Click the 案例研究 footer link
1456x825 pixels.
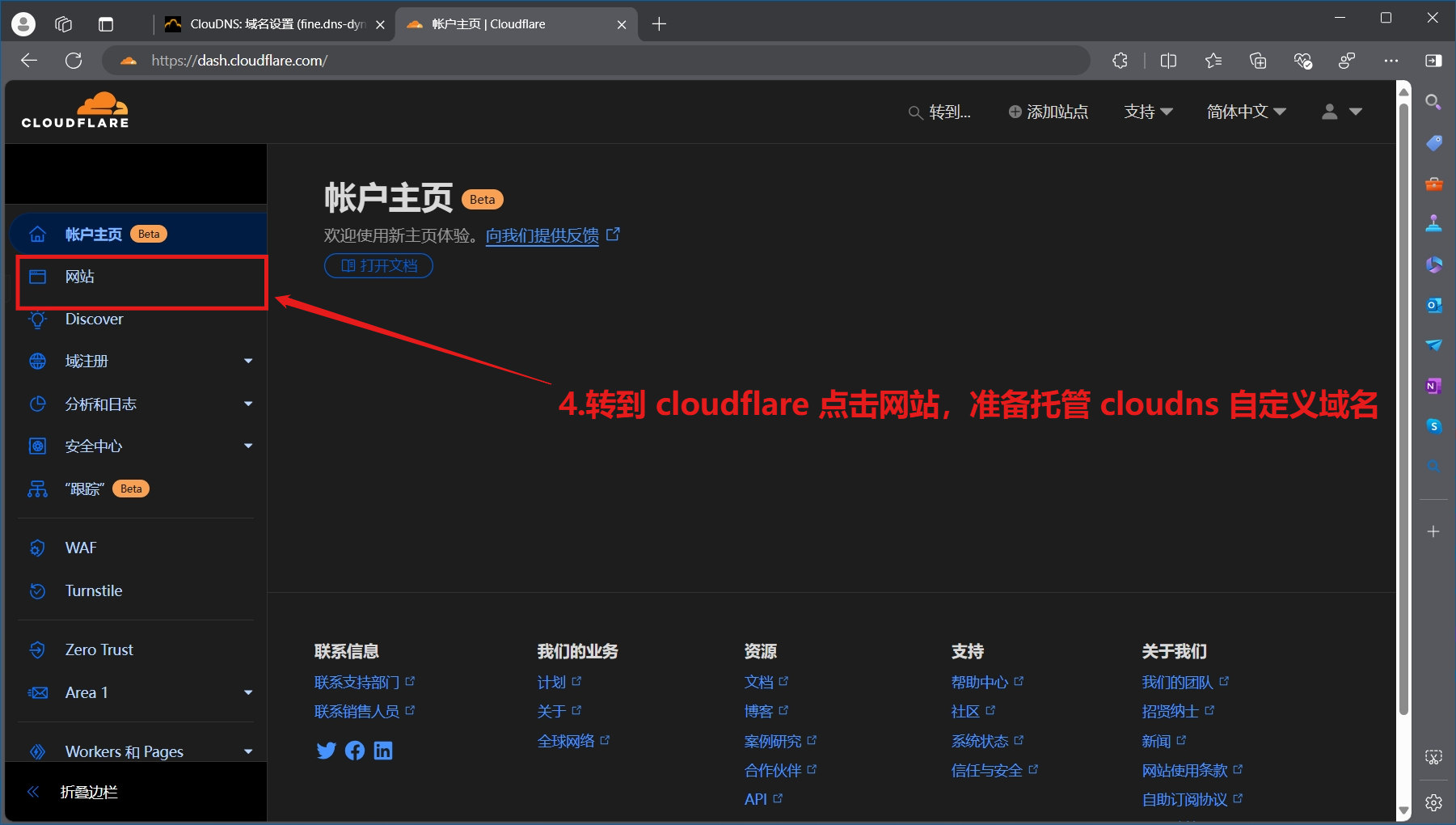click(773, 741)
